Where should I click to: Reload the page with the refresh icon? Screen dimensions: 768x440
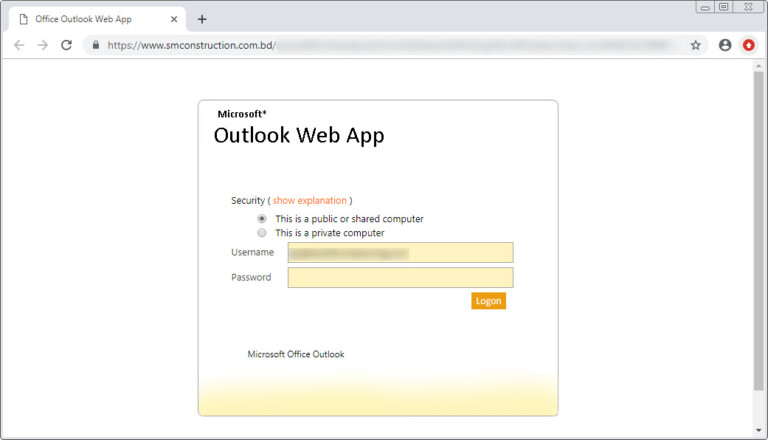[67, 45]
